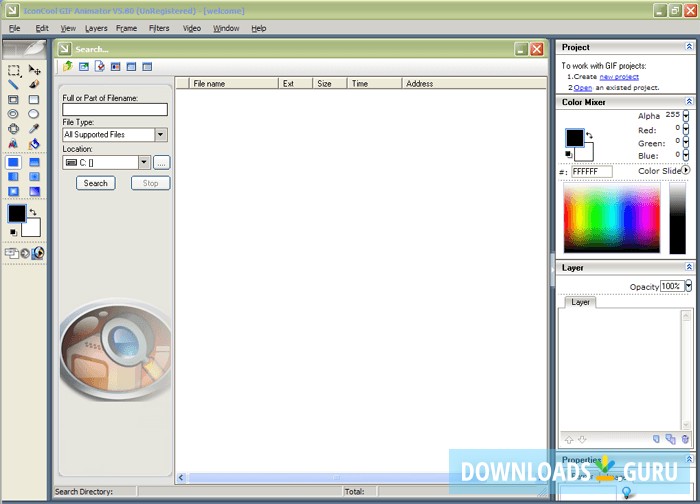Collapse the Color Mixer panel
The height and width of the screenshot is (504, 700).
689,101
